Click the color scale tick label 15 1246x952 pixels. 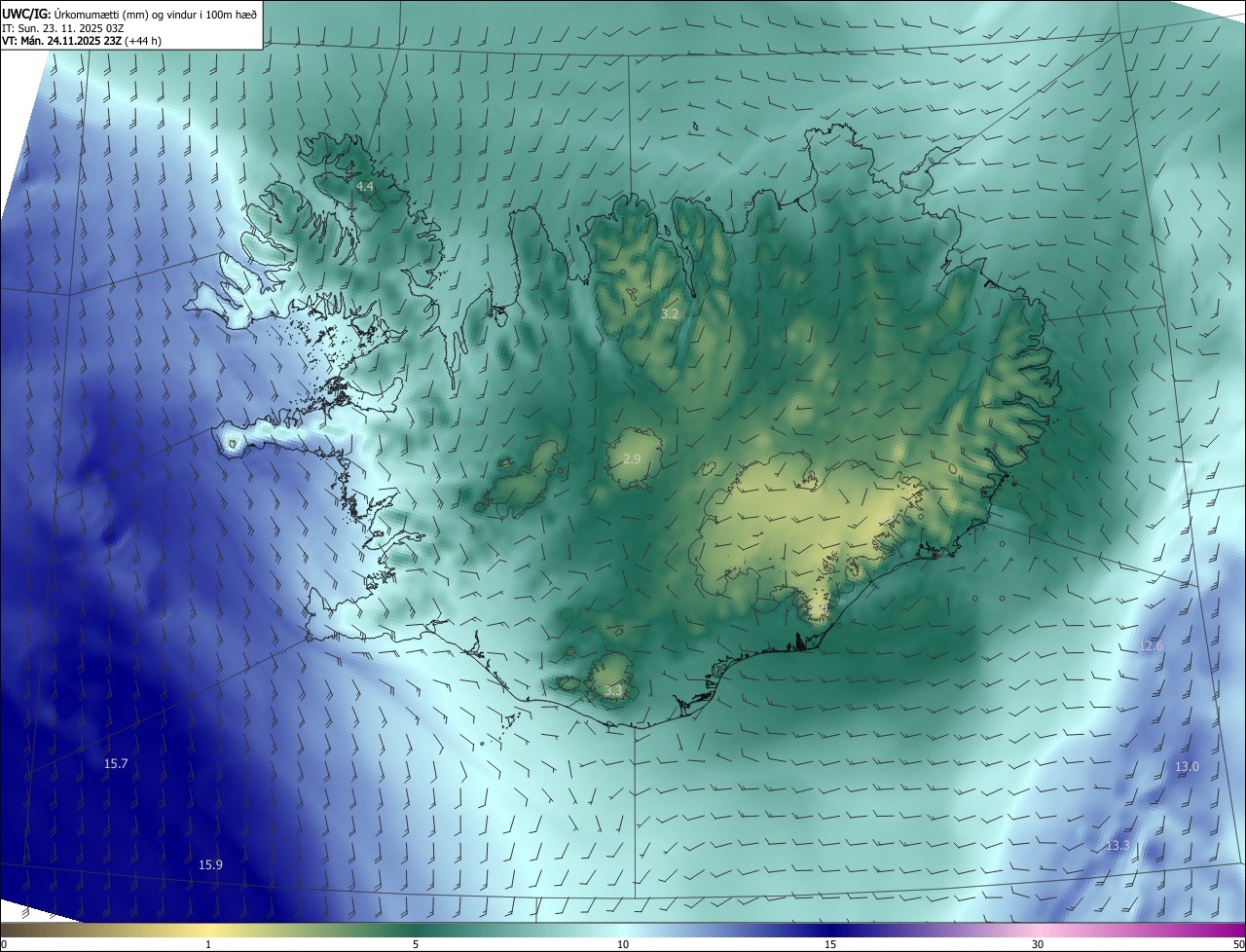[x=830, y=944]
